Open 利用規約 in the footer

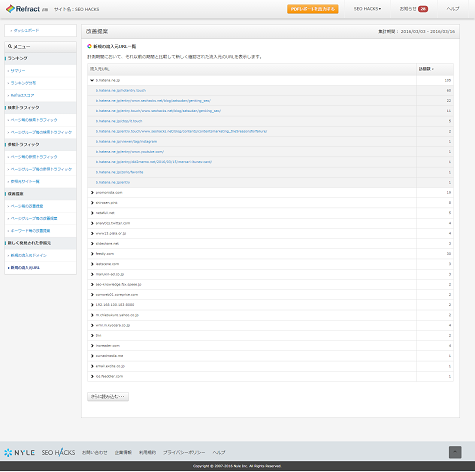147,452
